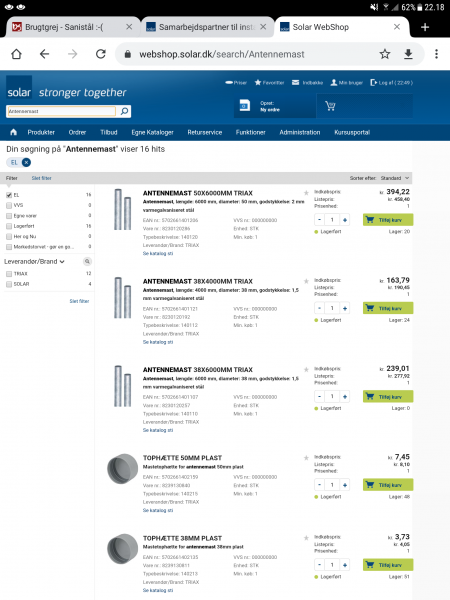The width and height of the screenshot is (450, 600).
Task: Increase quantity for Tophætte 38mm Plast
Action: click(x=345, y=565)
